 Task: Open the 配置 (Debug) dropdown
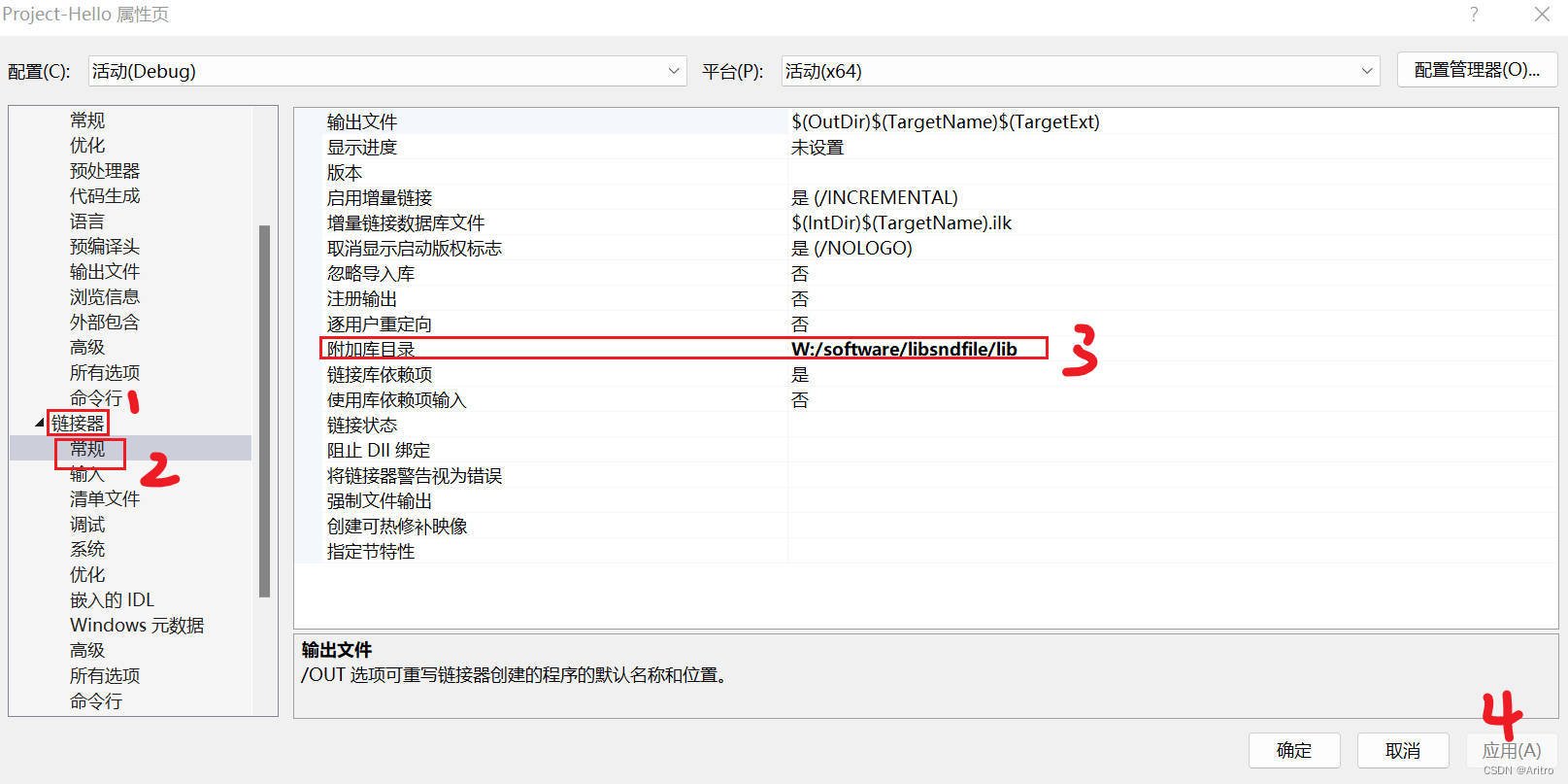point(386,71)
